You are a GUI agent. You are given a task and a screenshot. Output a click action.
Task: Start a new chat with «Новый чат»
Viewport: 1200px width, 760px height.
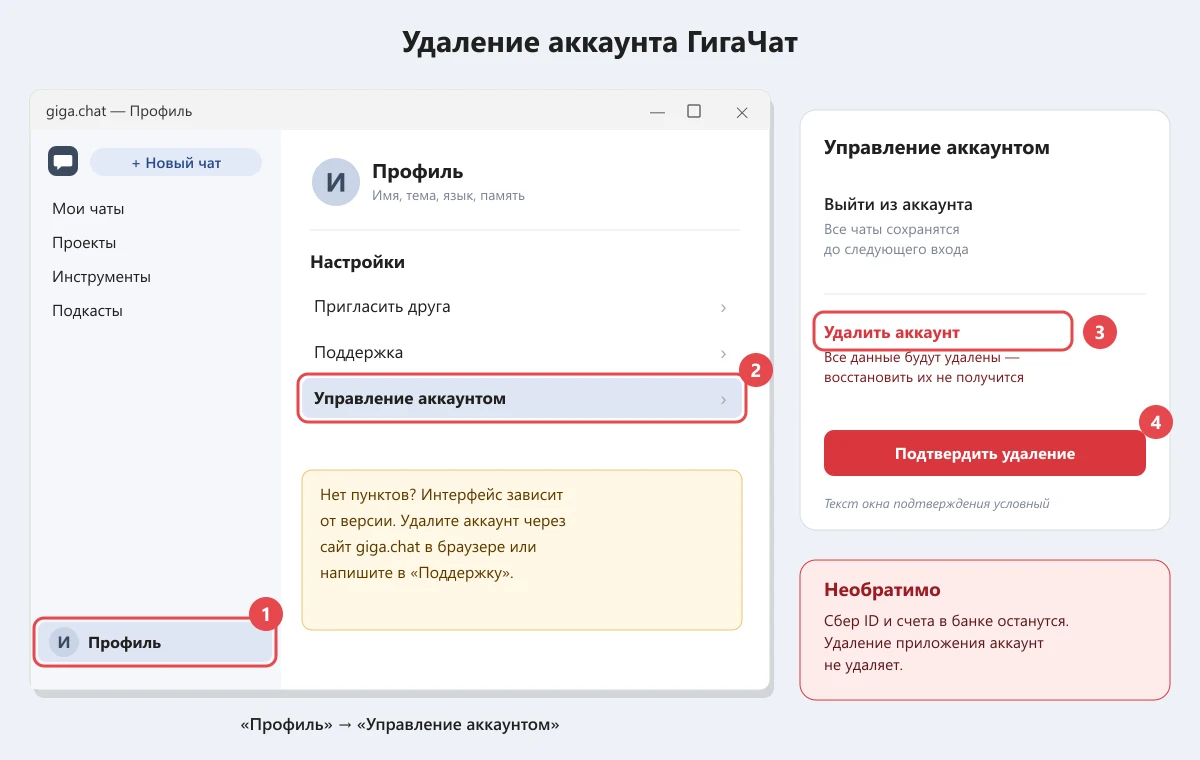176,162
